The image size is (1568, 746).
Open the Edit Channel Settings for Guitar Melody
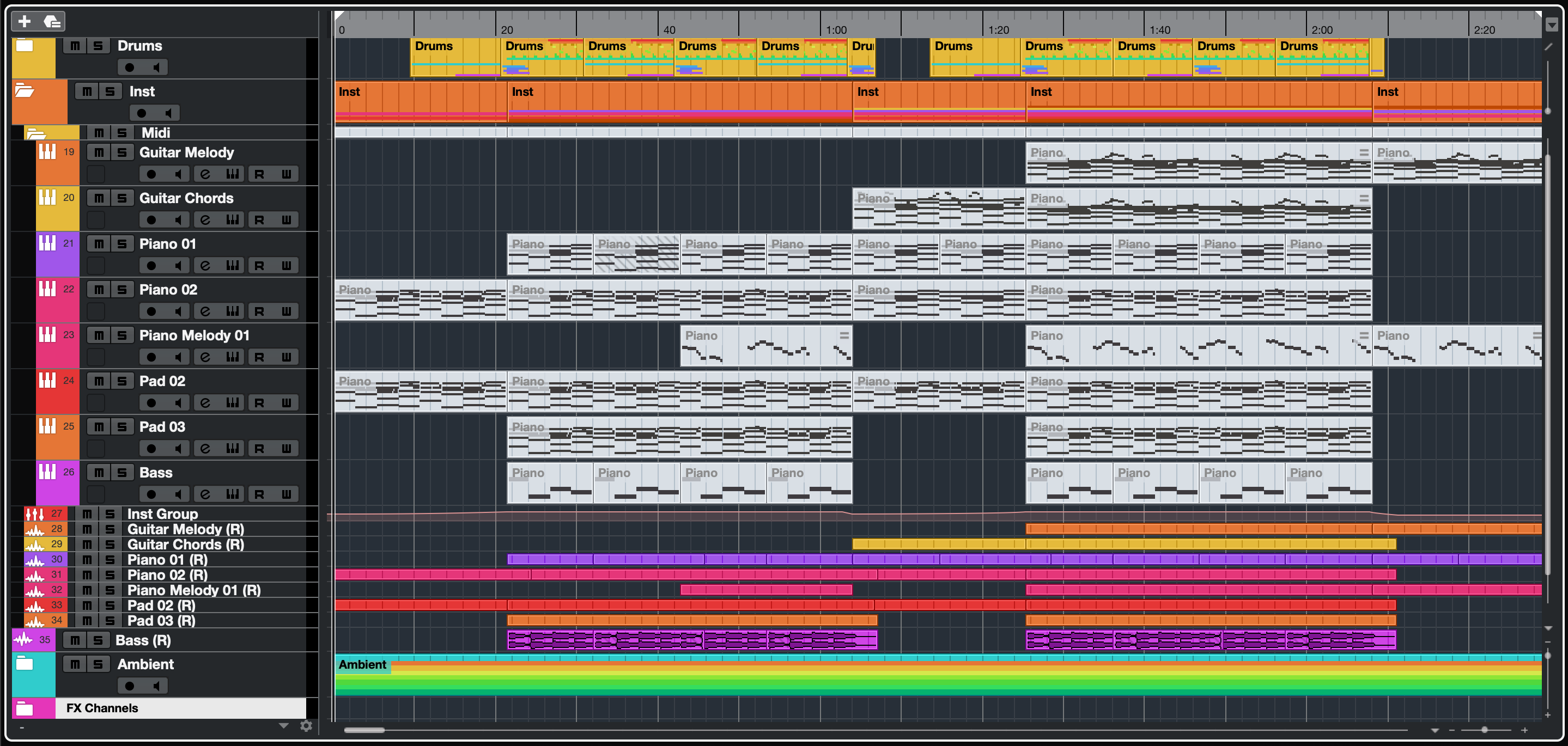click(x=205, y=174)
